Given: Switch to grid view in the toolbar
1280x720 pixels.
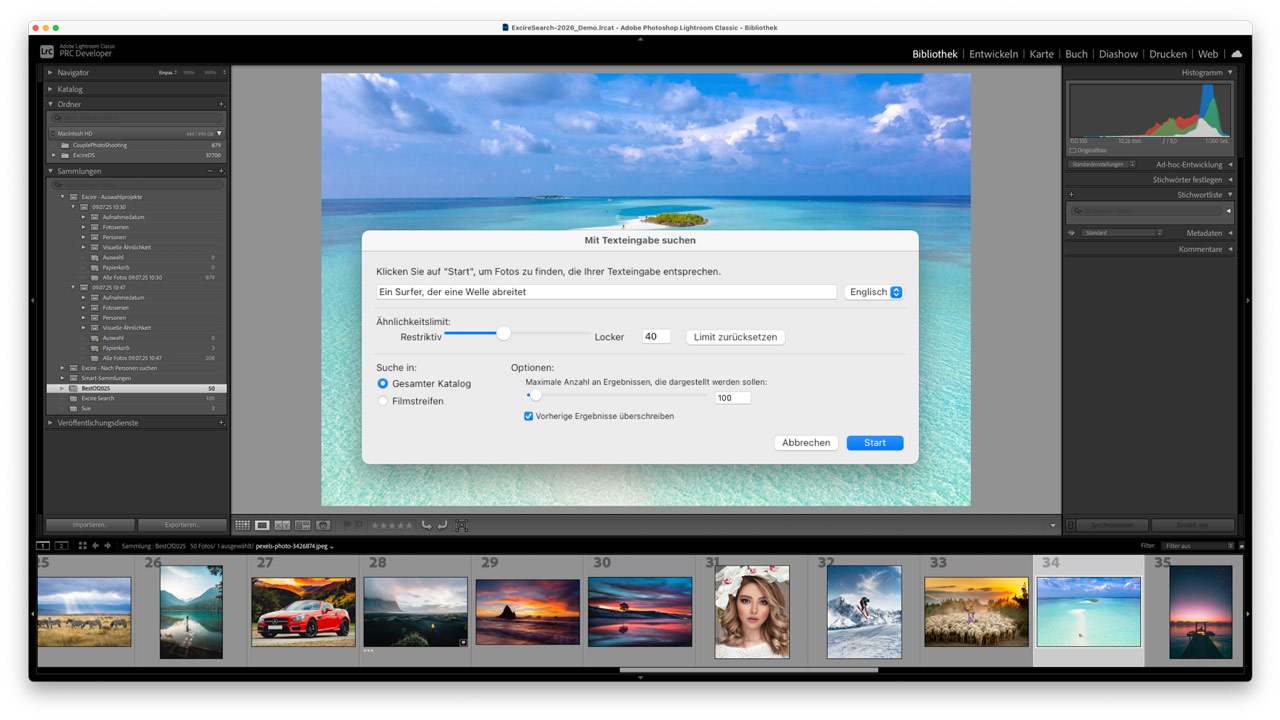Looking at the screenshot, I should [242, 525].
